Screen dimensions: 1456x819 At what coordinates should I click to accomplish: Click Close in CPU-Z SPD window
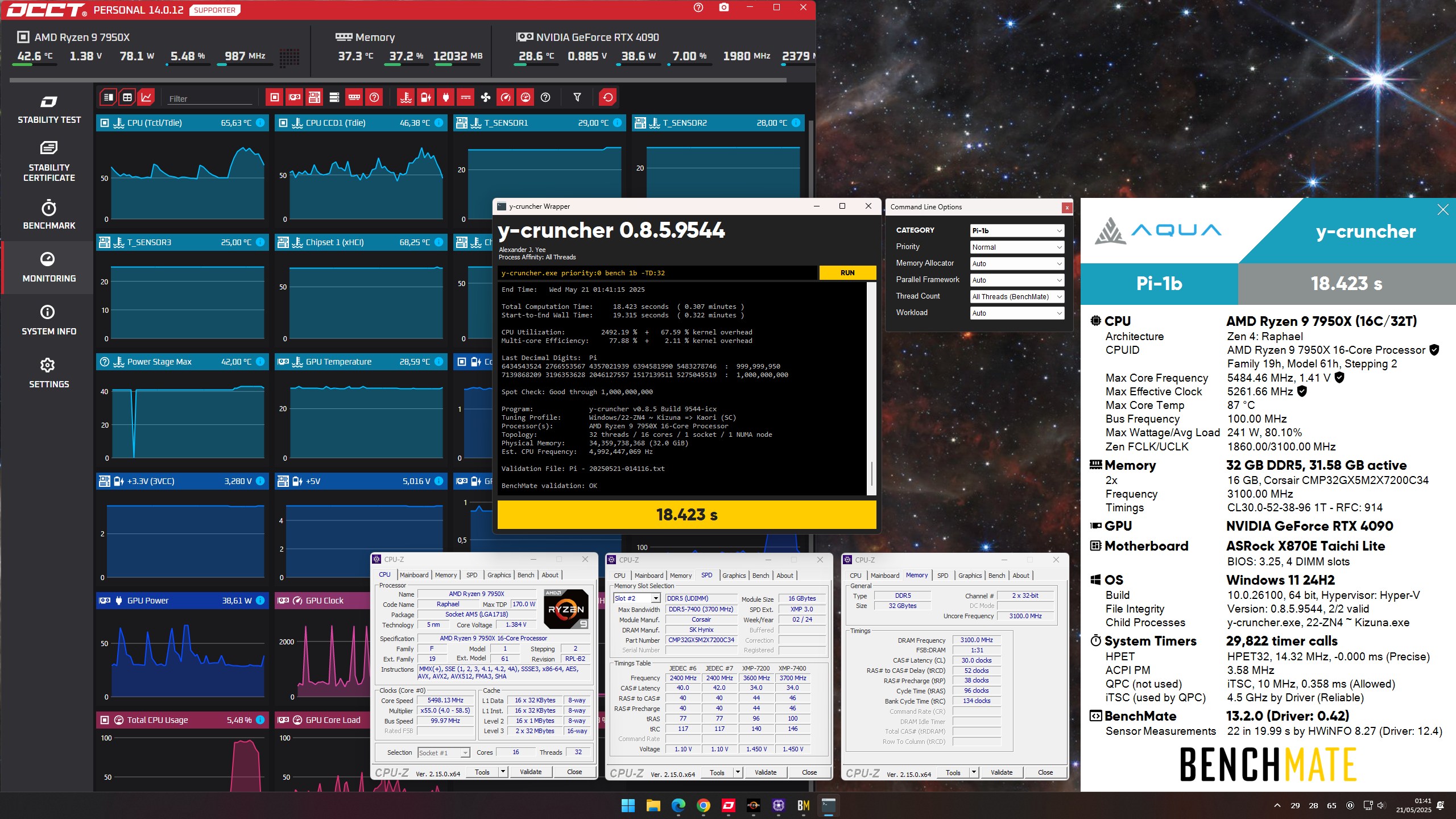tap(809, 772)
